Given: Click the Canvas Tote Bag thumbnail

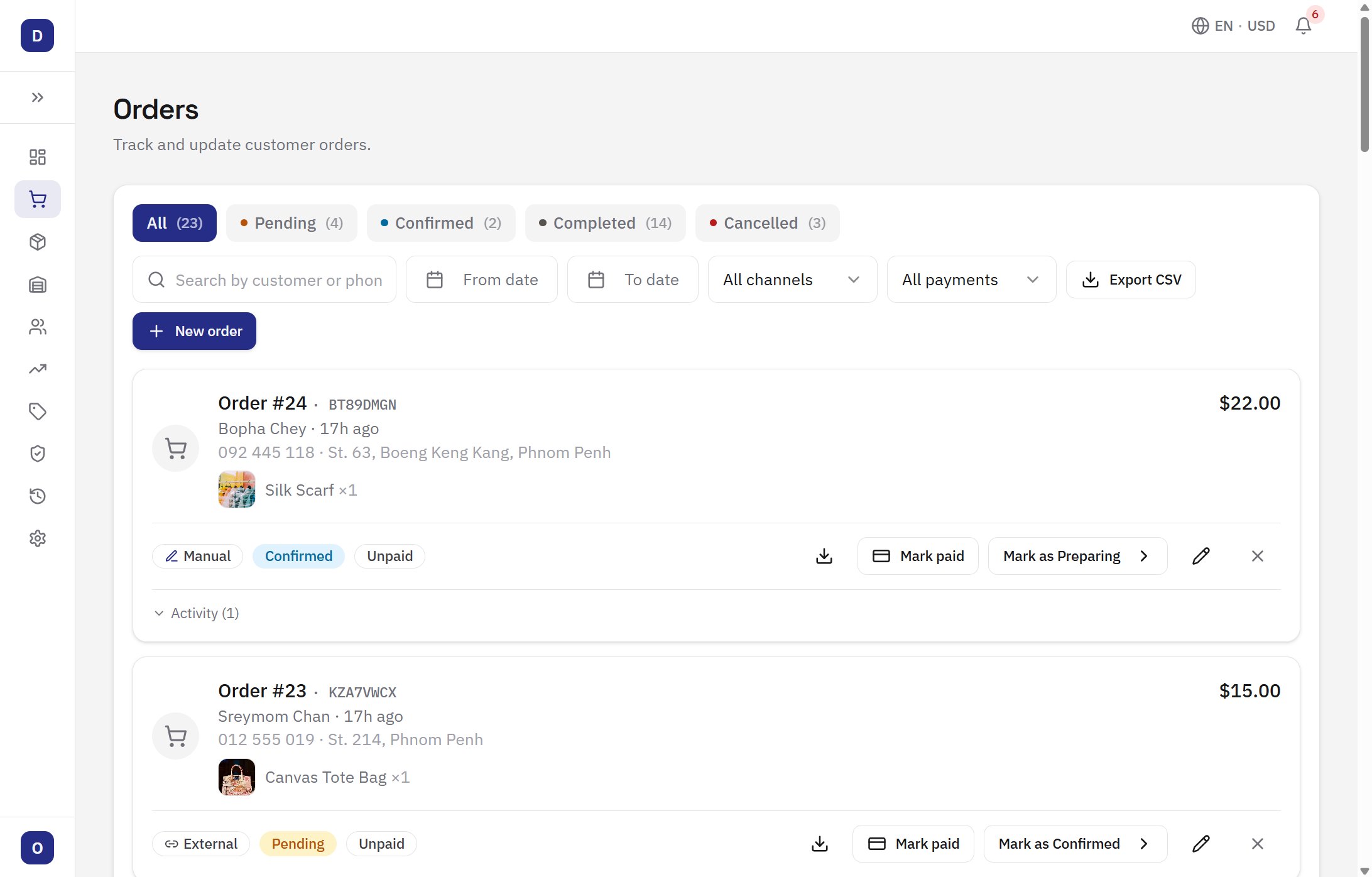Looking at the screenshot, I should click(x=237, y=777).
